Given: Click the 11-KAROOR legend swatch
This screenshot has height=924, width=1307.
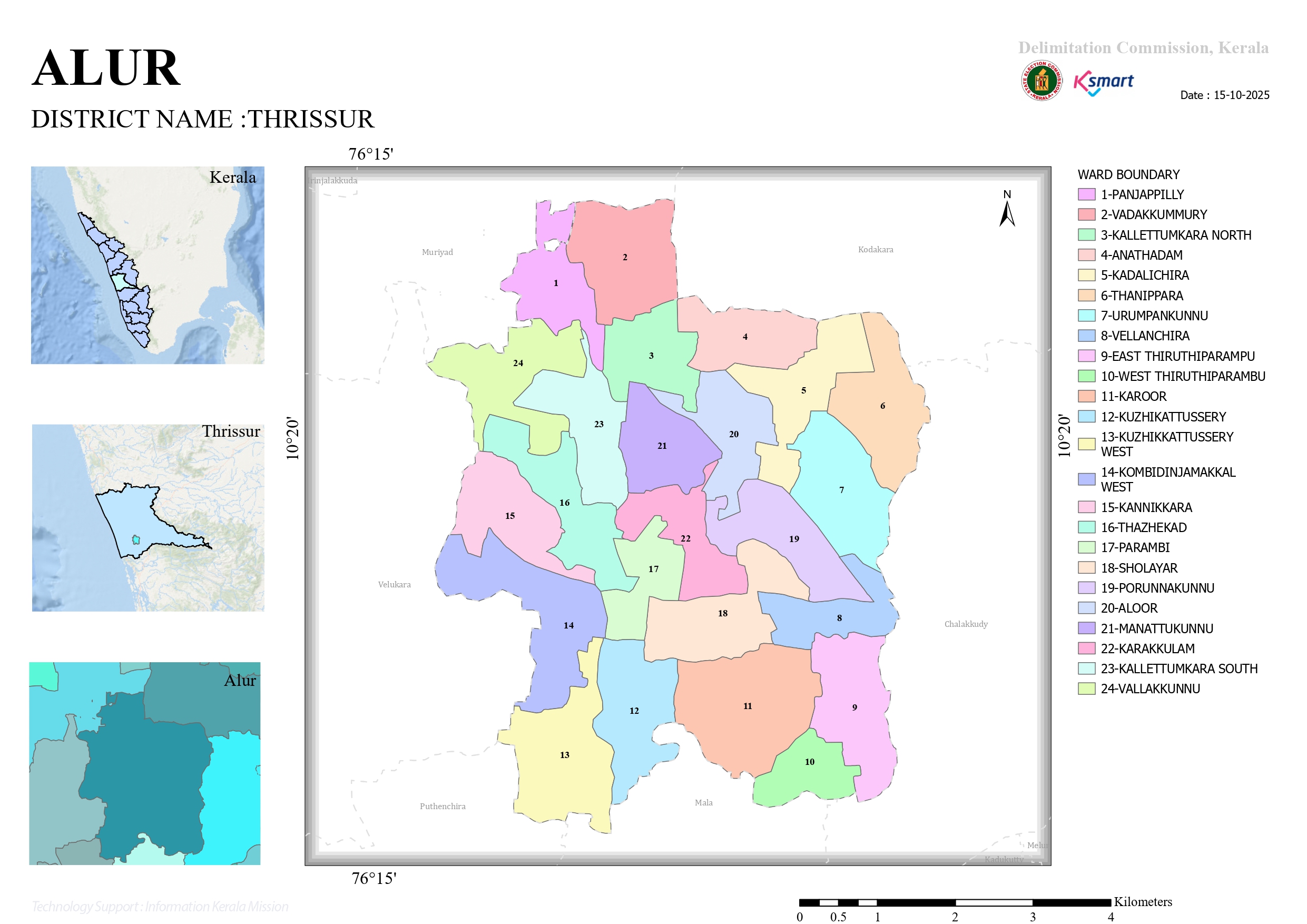Looking at the screenshot, I should [1086, 396].
